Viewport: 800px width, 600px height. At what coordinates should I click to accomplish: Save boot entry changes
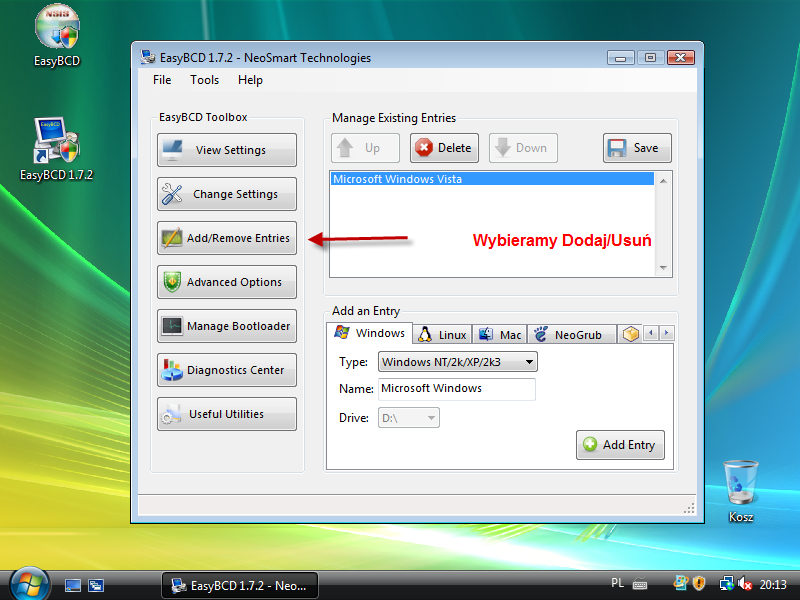coord(637,148)
